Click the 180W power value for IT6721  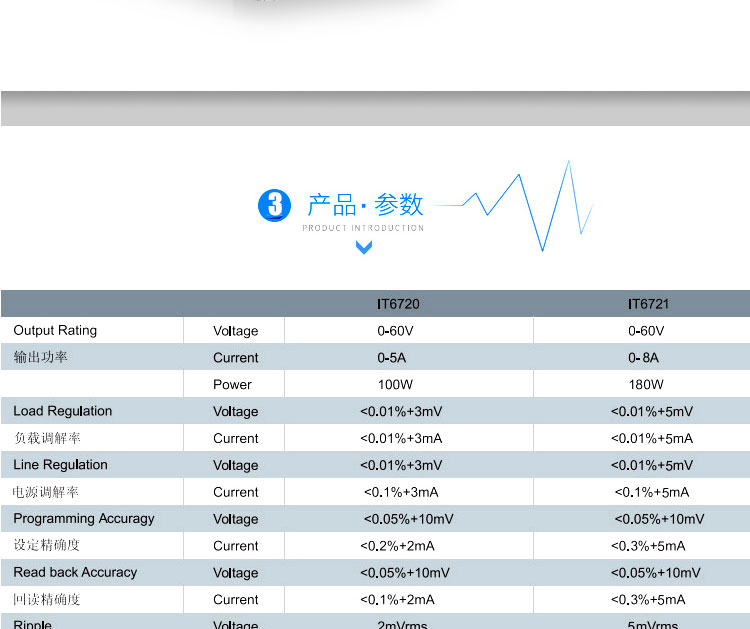(x=646, y=385)
